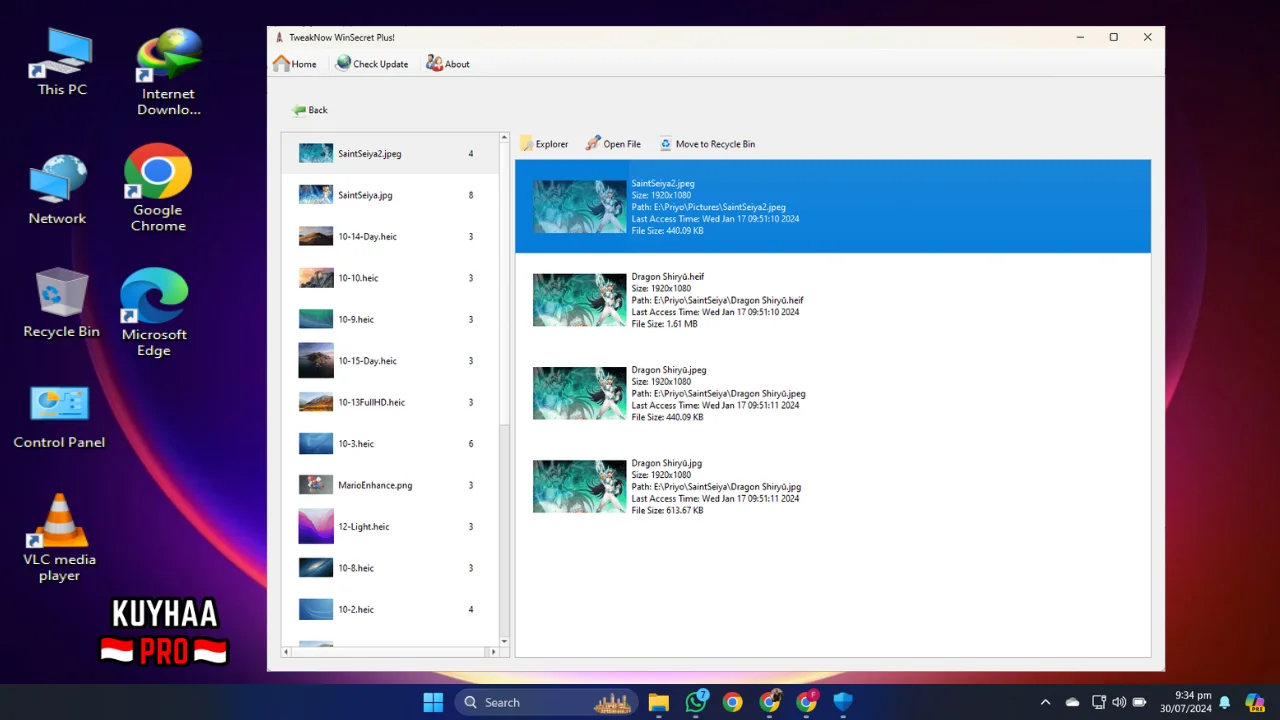Click the Open File button
The height and width of the screenshot is (720, 1280).
pos(613,144)
